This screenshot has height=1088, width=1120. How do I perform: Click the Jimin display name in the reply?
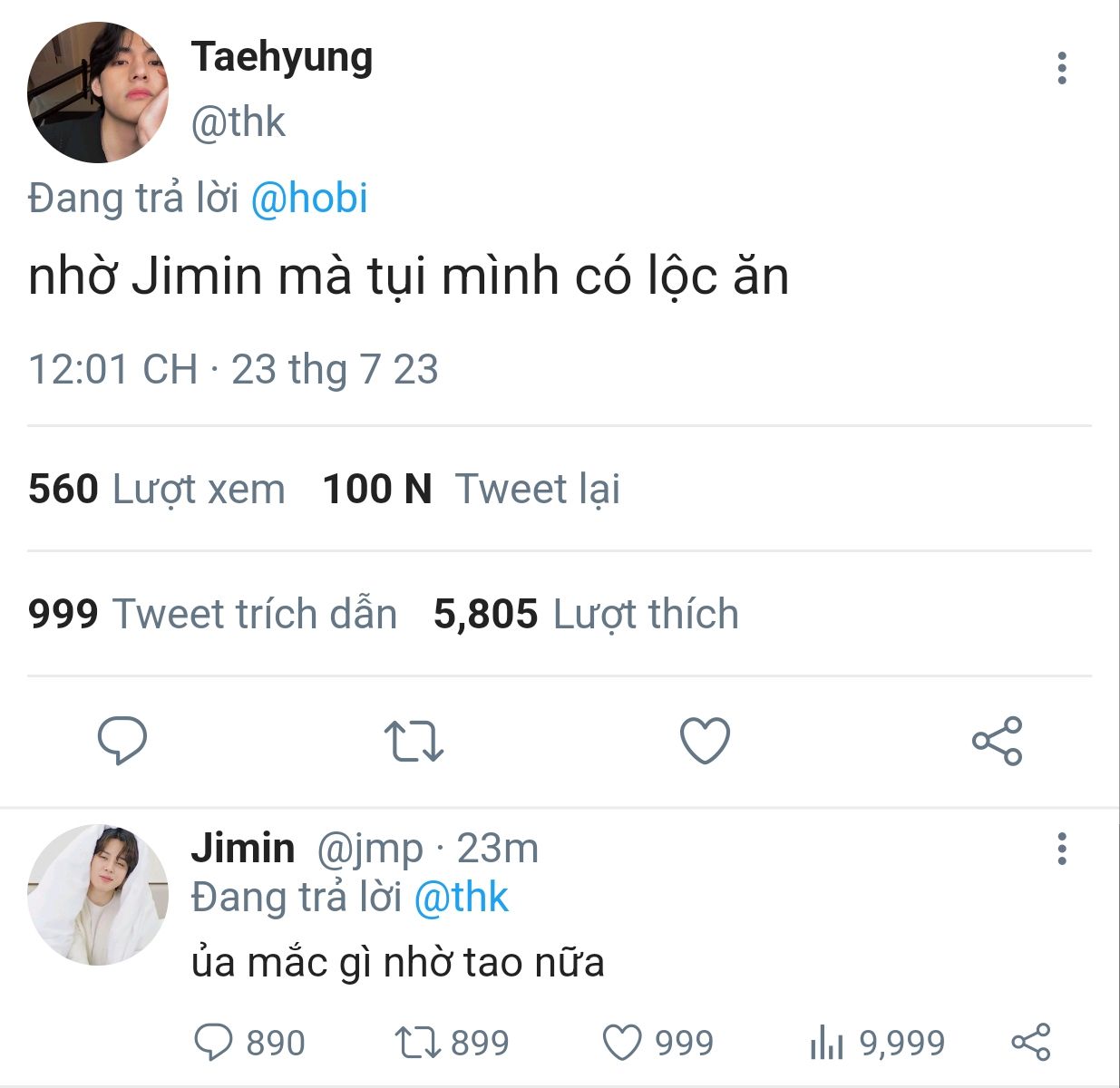tap(242, 849)
